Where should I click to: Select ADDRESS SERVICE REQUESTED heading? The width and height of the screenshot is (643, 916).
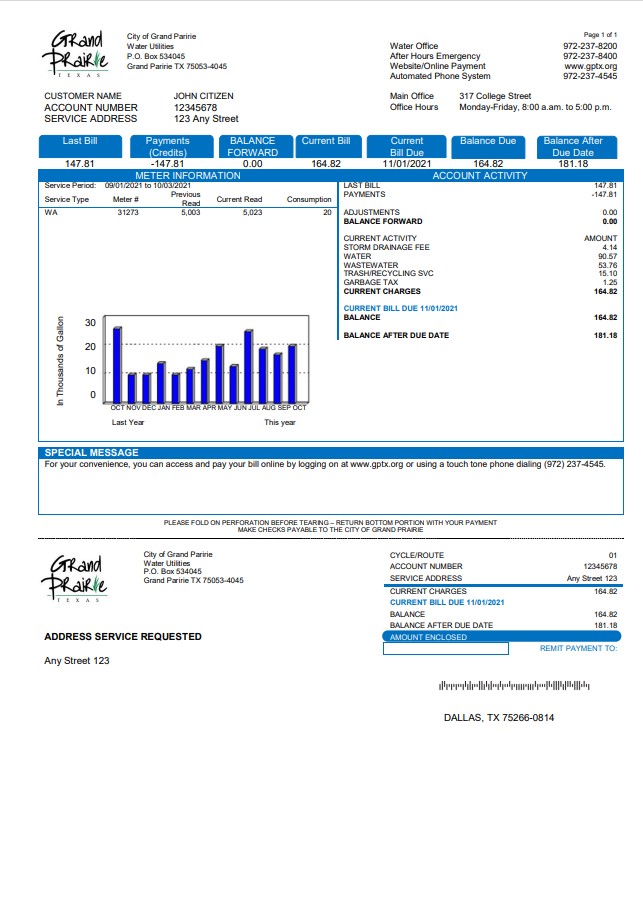[123, 637]
